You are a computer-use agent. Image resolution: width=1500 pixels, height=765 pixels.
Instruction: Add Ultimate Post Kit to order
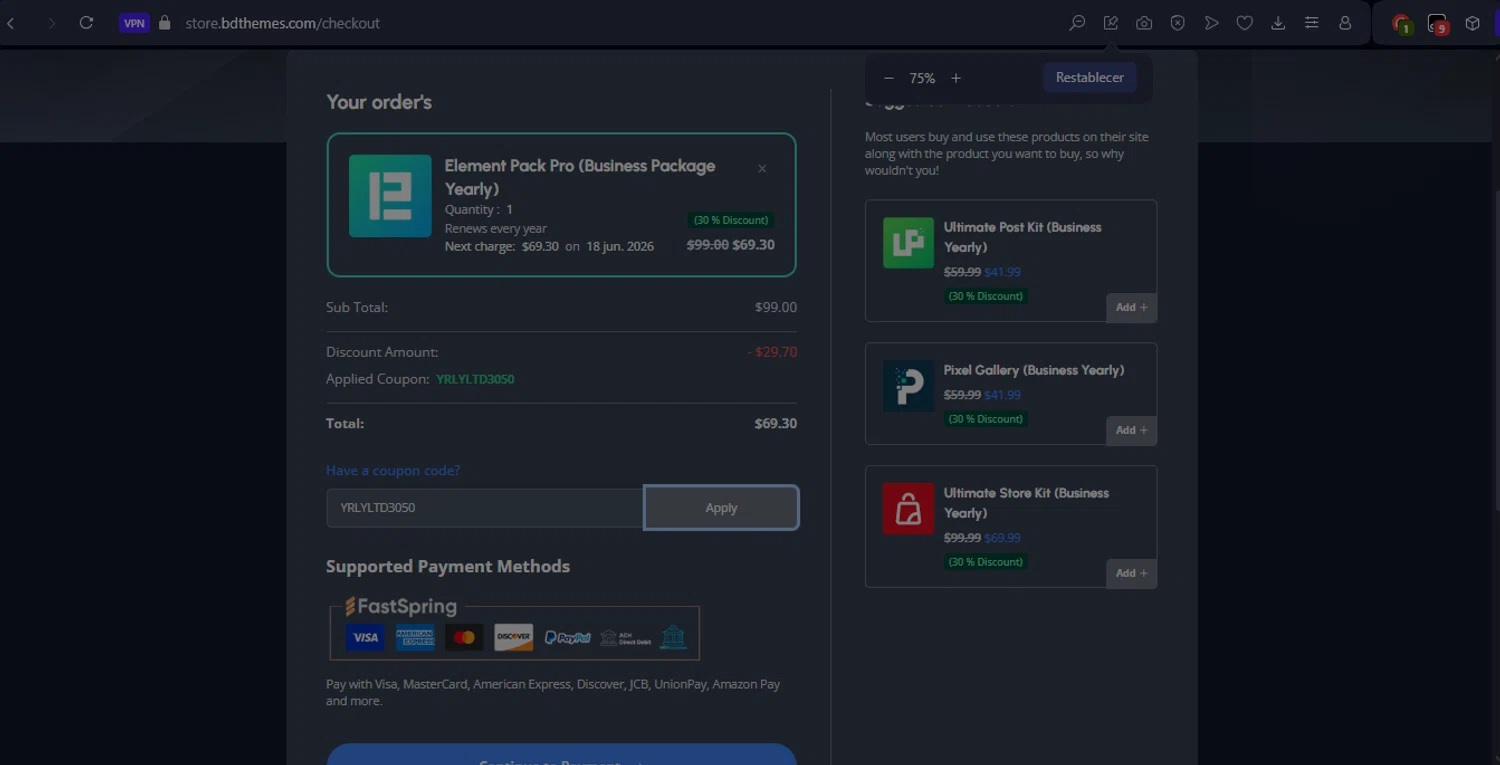point(1131,307)
